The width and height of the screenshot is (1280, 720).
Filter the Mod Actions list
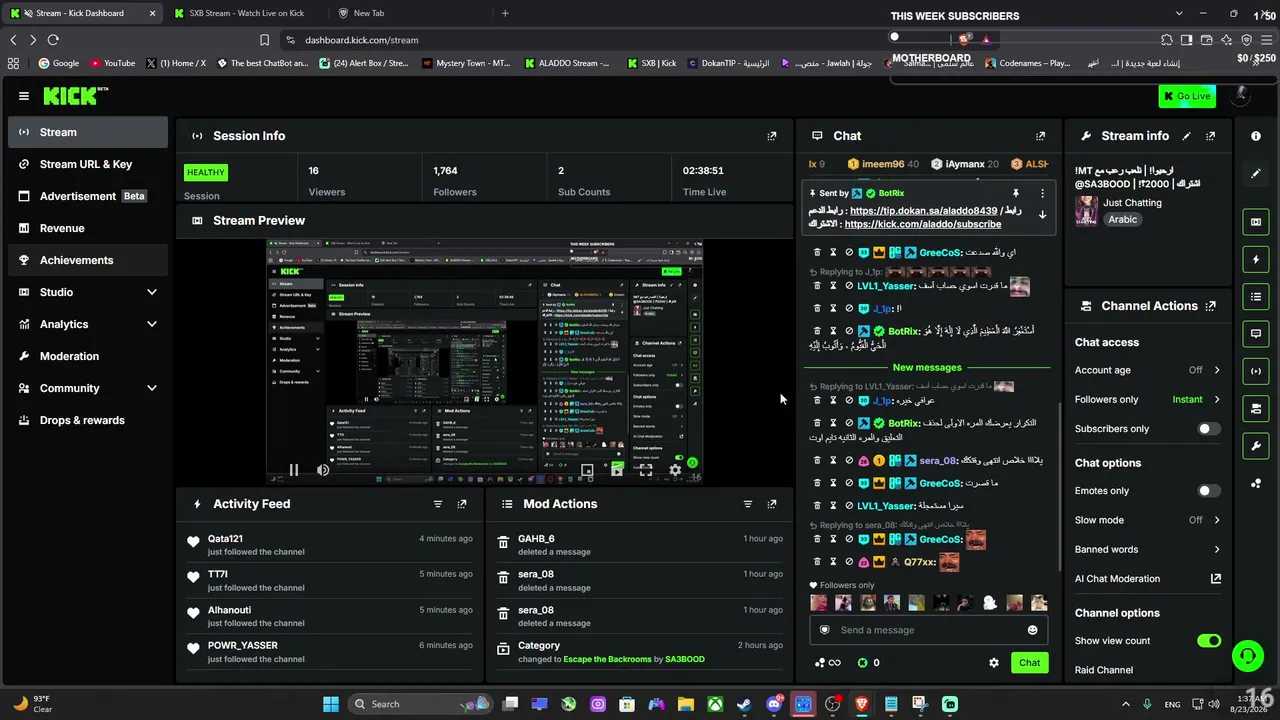click(748, 504)
